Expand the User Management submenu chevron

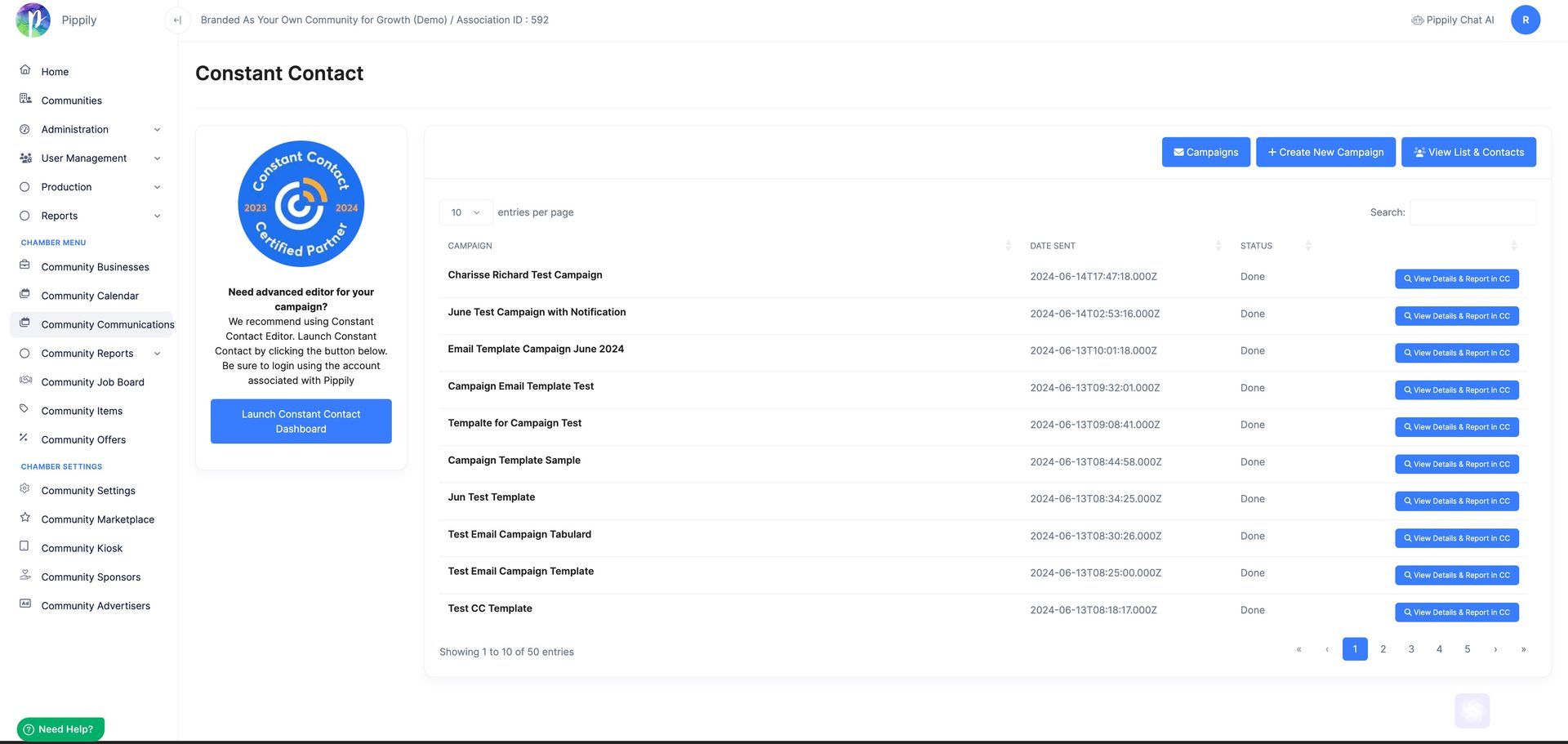point(157,158)
